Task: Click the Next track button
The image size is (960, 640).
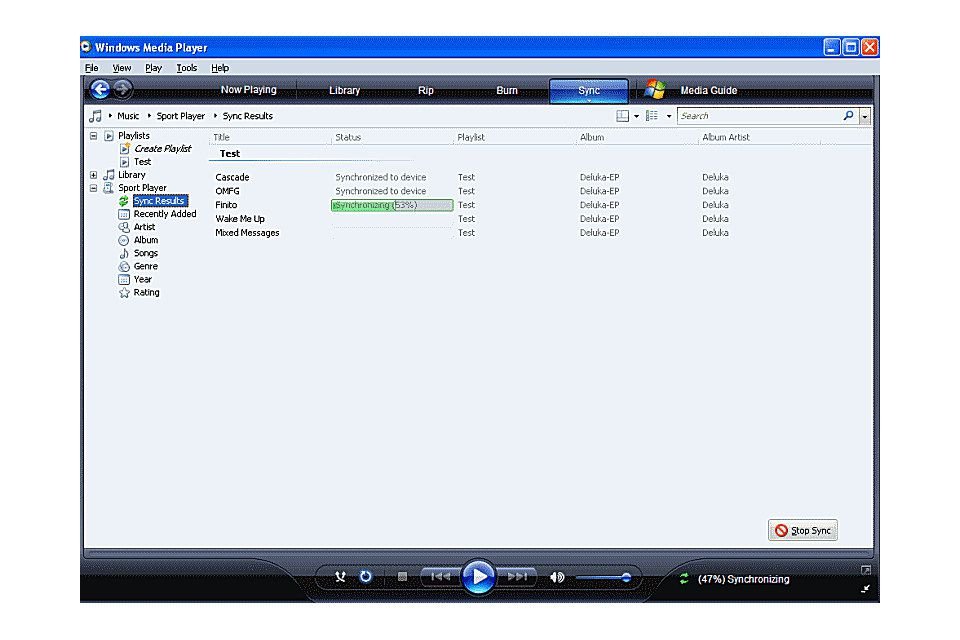Action: tap(517, 577)
